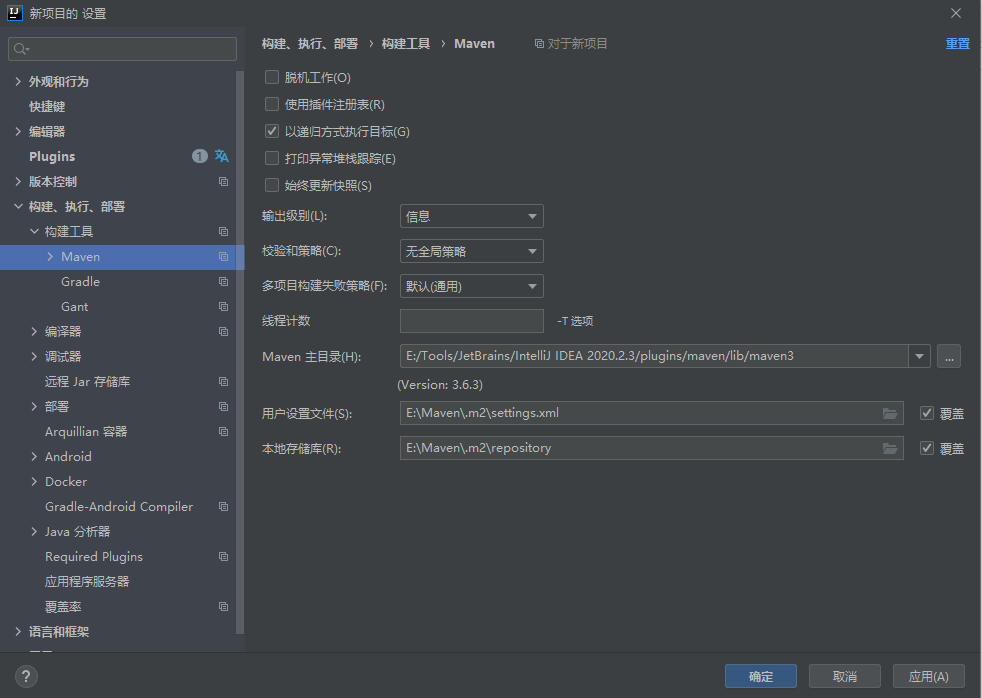Screen dimensions: 982x698
Task: Enable the 脱机工作(O) checkbox
Action: 272,77
